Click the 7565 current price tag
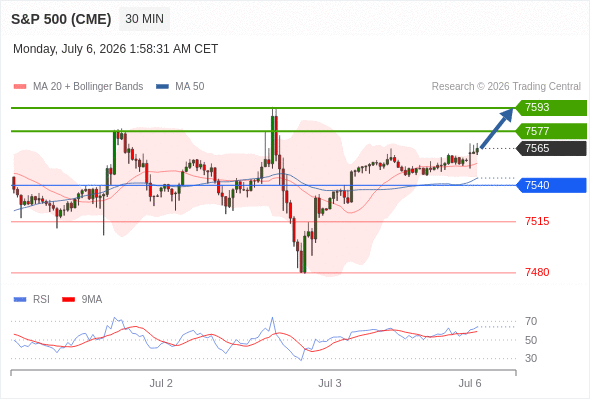Screen dimensions: 590x400 [551, 148]
